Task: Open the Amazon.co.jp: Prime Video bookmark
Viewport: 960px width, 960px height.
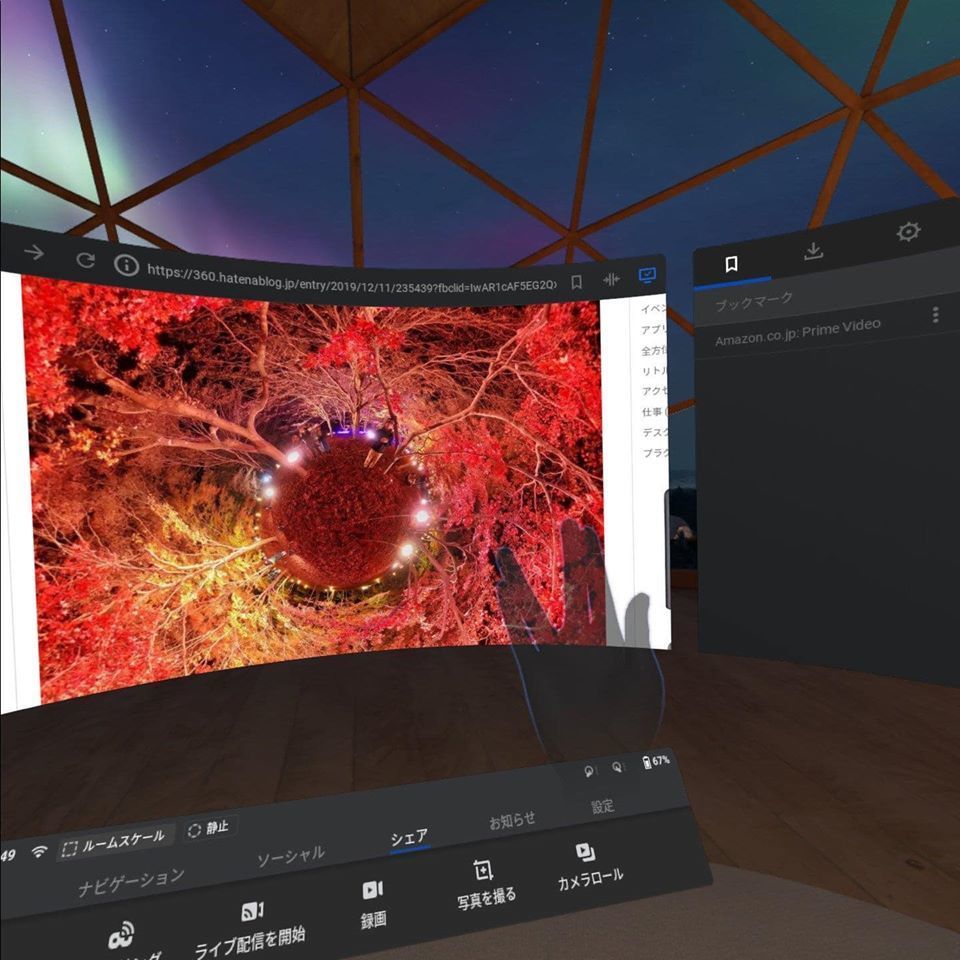Action: (797, 332)
